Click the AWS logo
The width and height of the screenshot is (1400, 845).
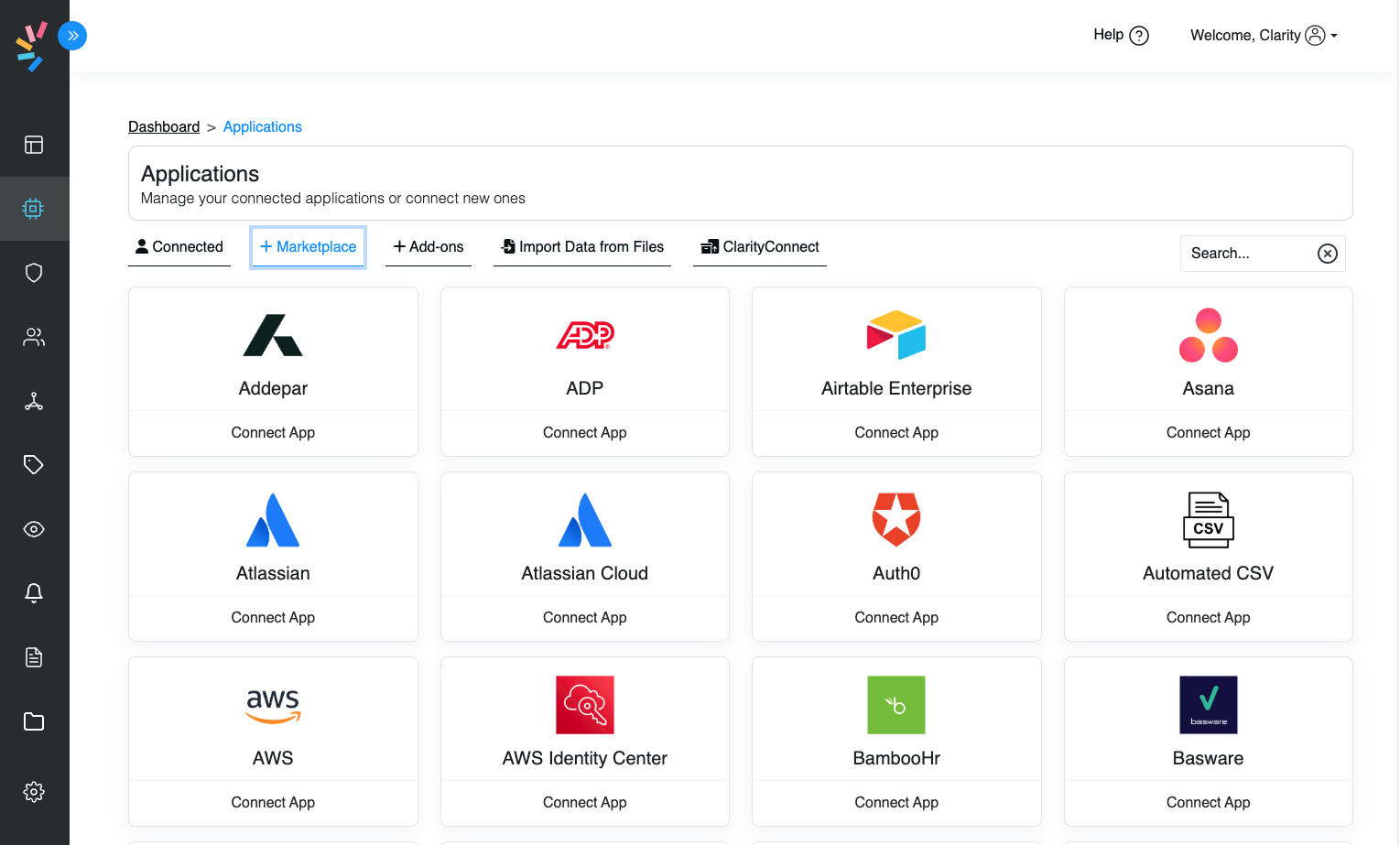click(x=273, y=706)
